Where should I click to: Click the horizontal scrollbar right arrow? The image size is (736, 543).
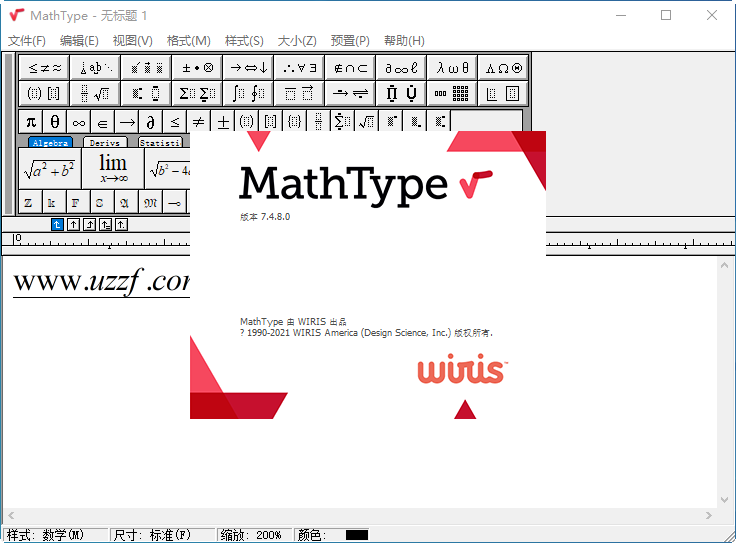coord(709,515)
